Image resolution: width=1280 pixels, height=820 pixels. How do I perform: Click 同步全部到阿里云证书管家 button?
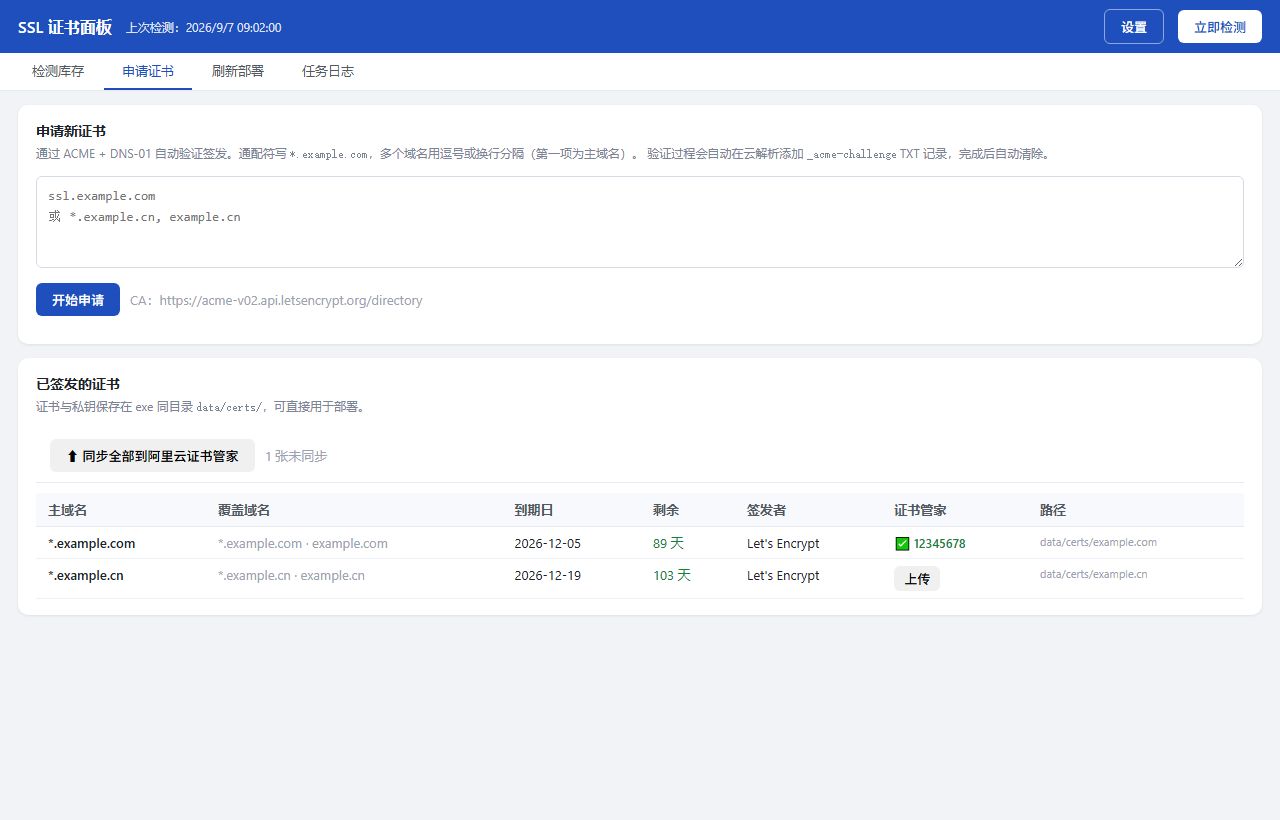[152, 456]
